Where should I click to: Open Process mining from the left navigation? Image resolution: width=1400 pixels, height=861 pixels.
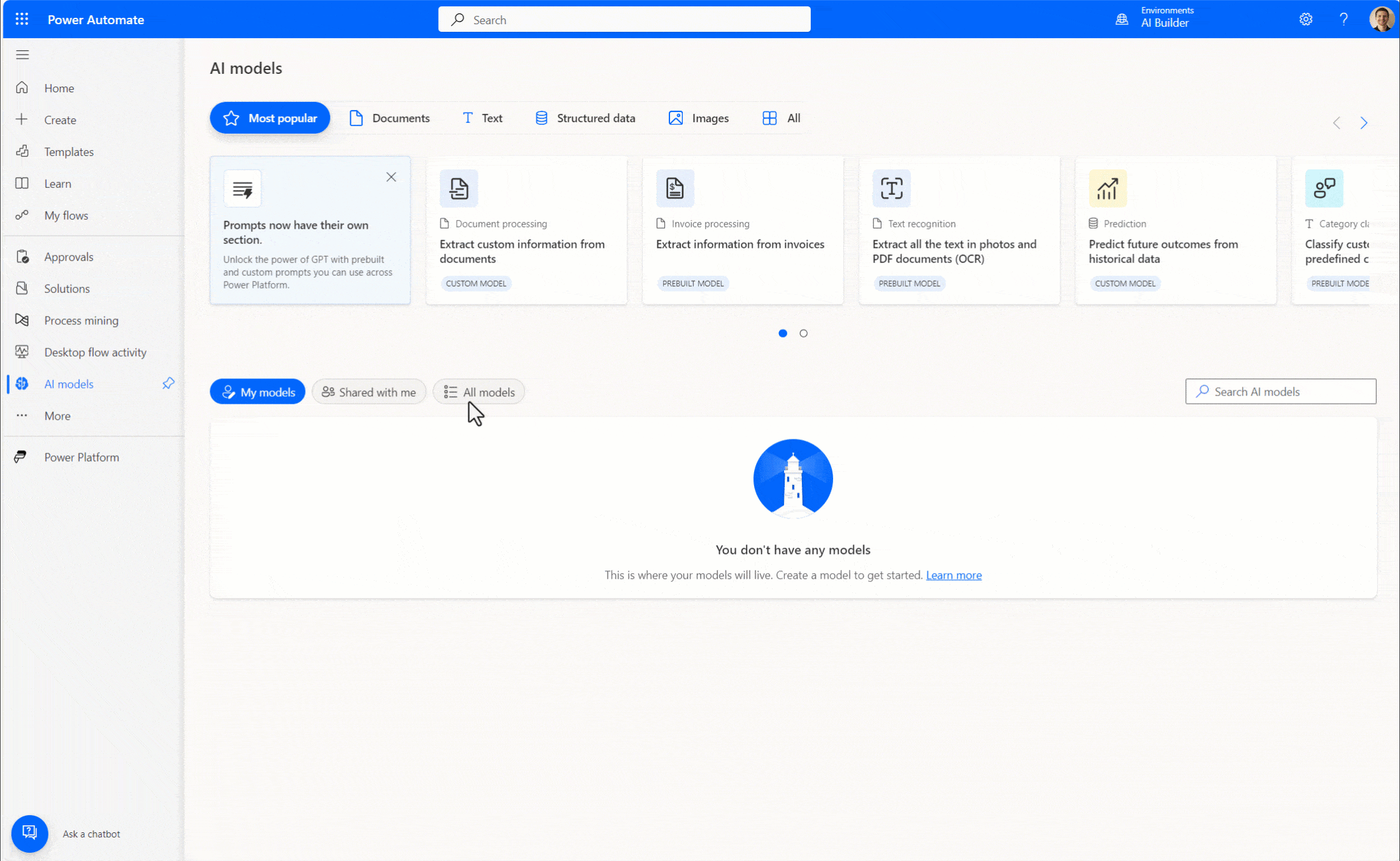(22, 320)
